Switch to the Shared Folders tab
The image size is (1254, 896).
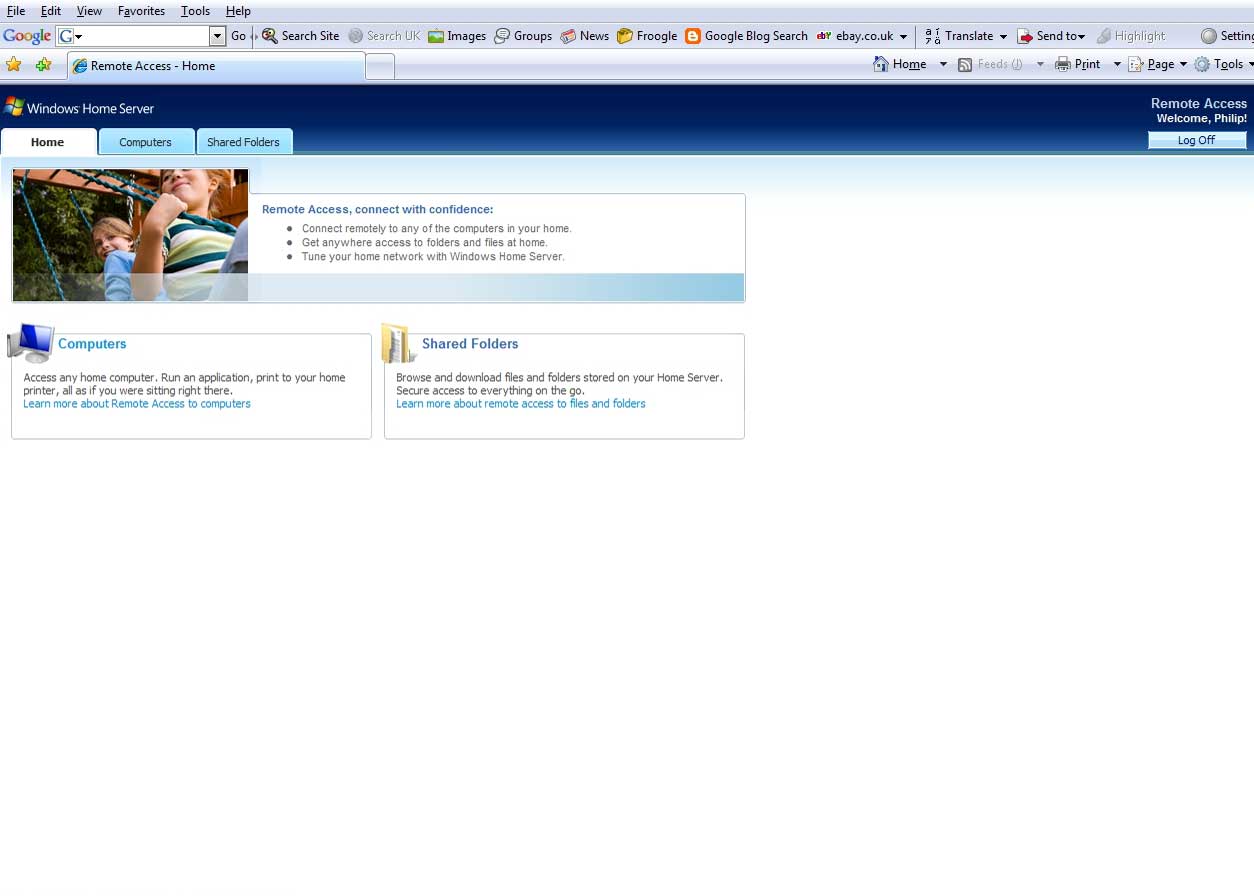tap(244, 142)
